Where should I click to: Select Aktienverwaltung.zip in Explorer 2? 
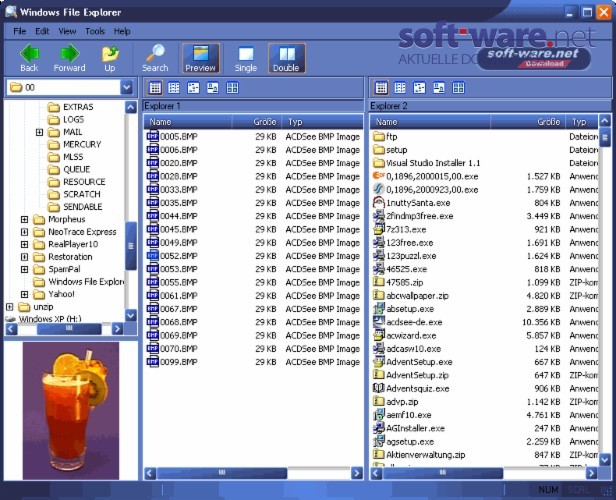[419, 455]
